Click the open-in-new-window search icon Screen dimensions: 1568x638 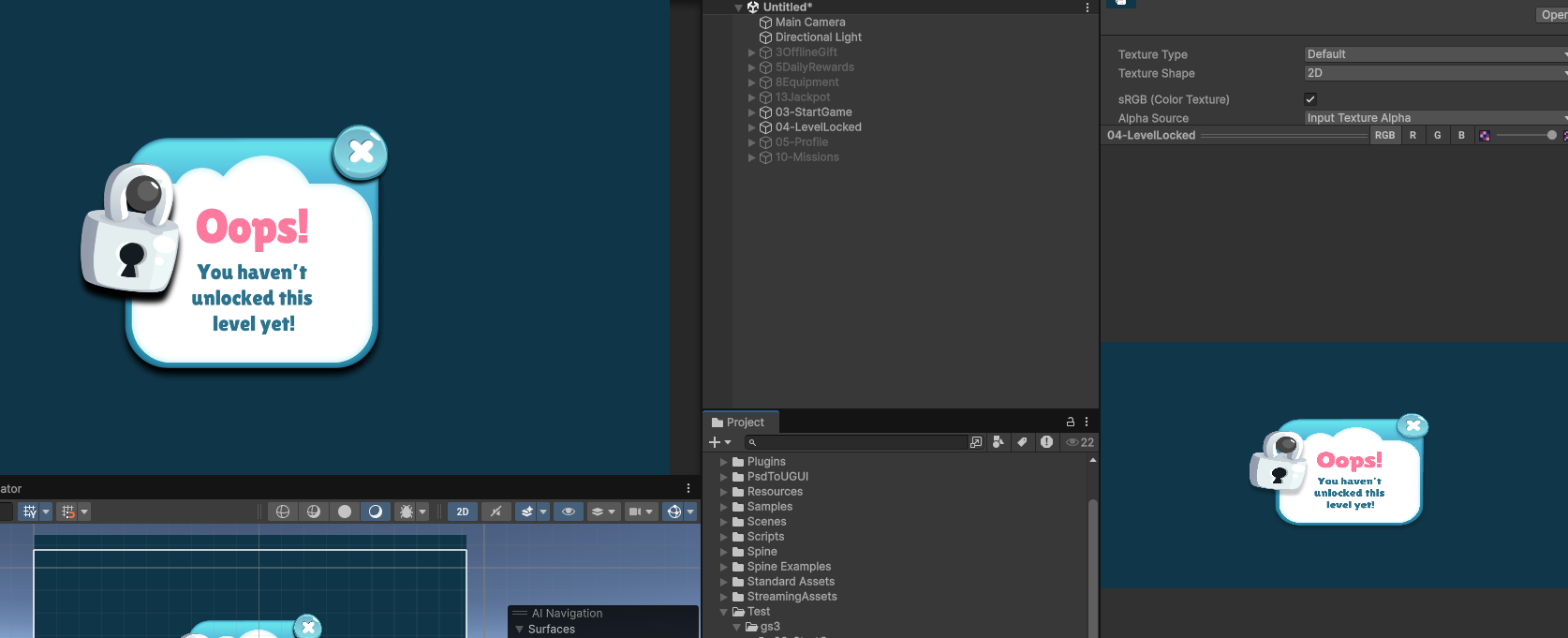pyautogui.click(x=976, y=442)
